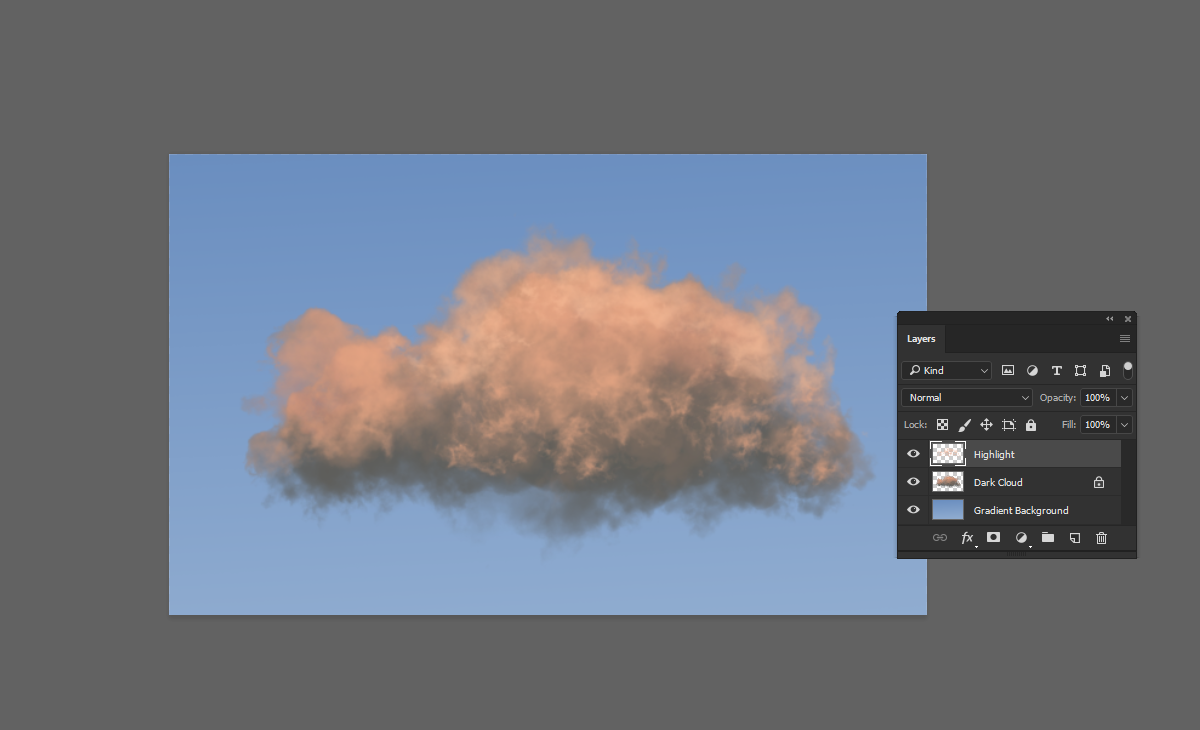Click the lock transparent pixels icon
The width and height of the screenshot is (1200, 730).
coord(942,425)
